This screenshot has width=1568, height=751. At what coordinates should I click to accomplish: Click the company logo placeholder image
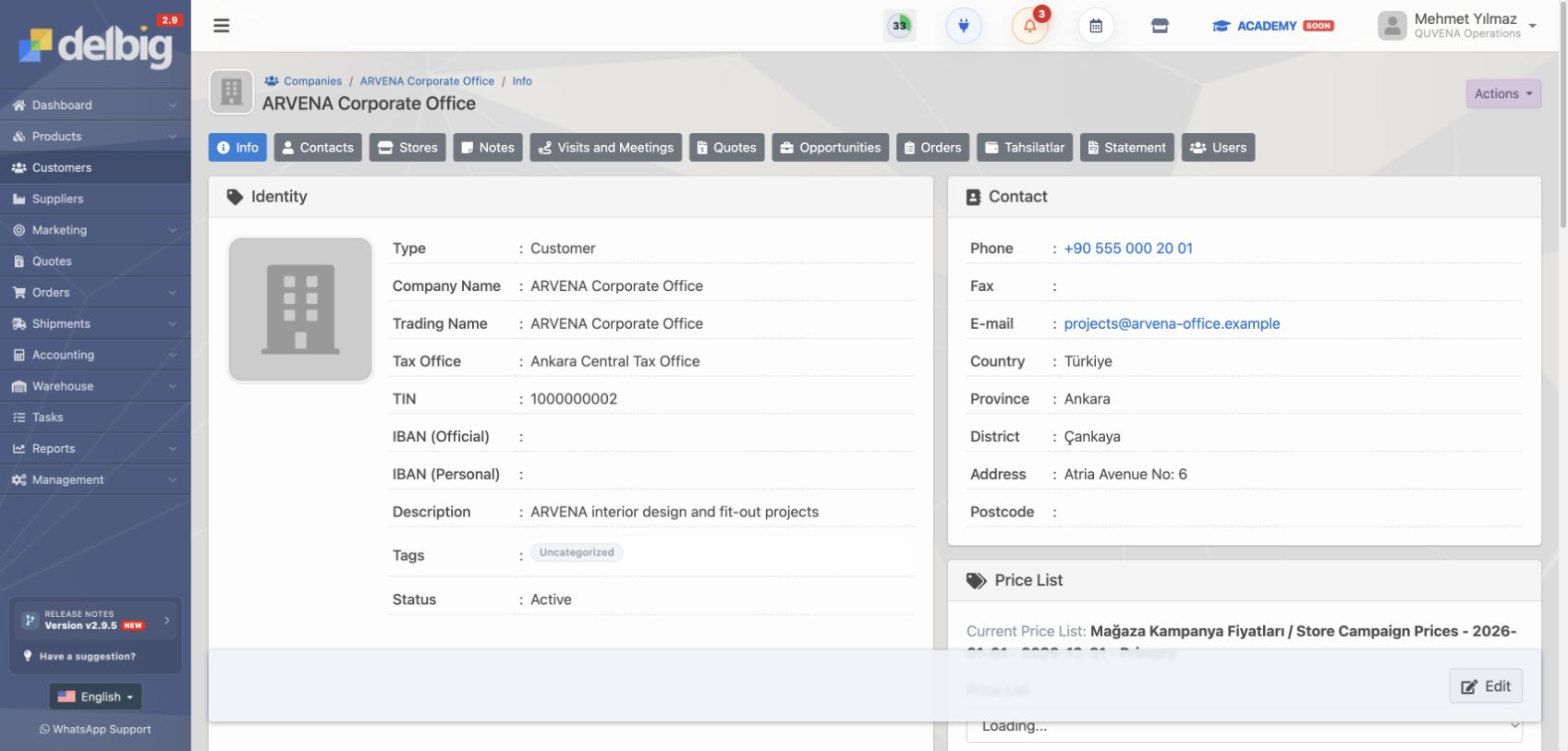pyautogui.click(x=300, y=309)
